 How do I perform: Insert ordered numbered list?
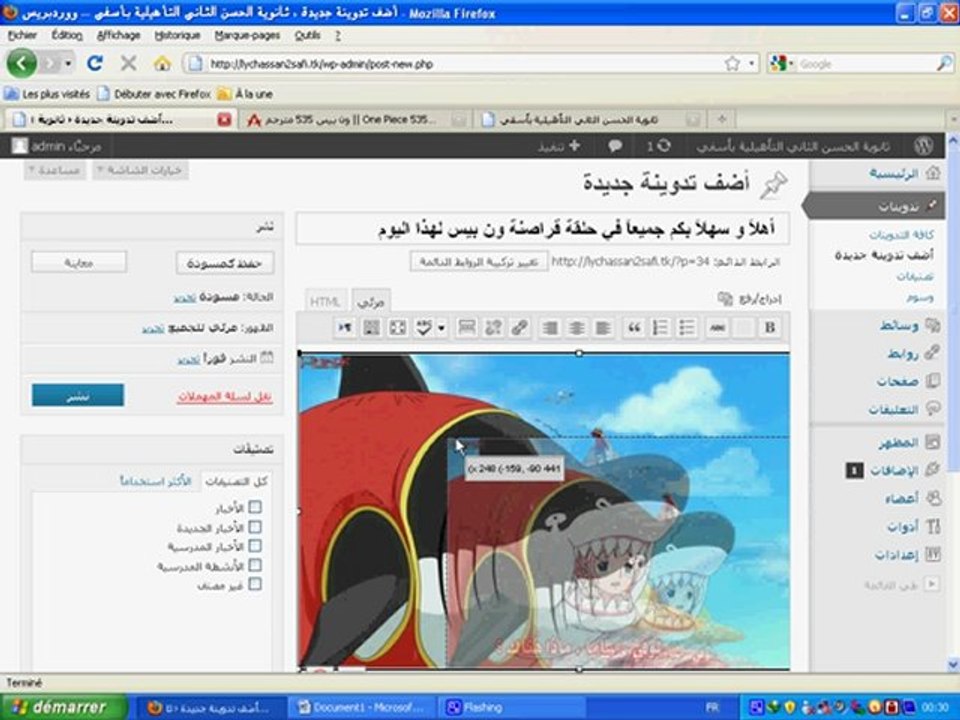coord(661,328)
